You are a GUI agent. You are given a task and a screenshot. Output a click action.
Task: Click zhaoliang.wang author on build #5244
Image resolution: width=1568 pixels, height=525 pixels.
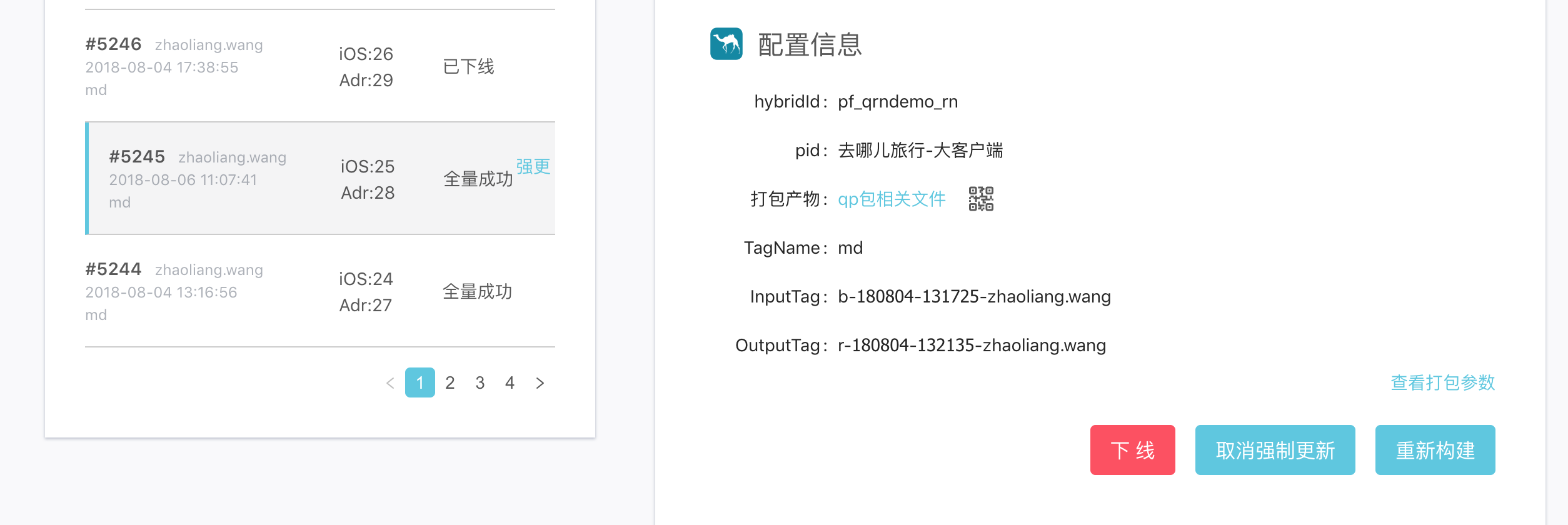tap(209, 270)
